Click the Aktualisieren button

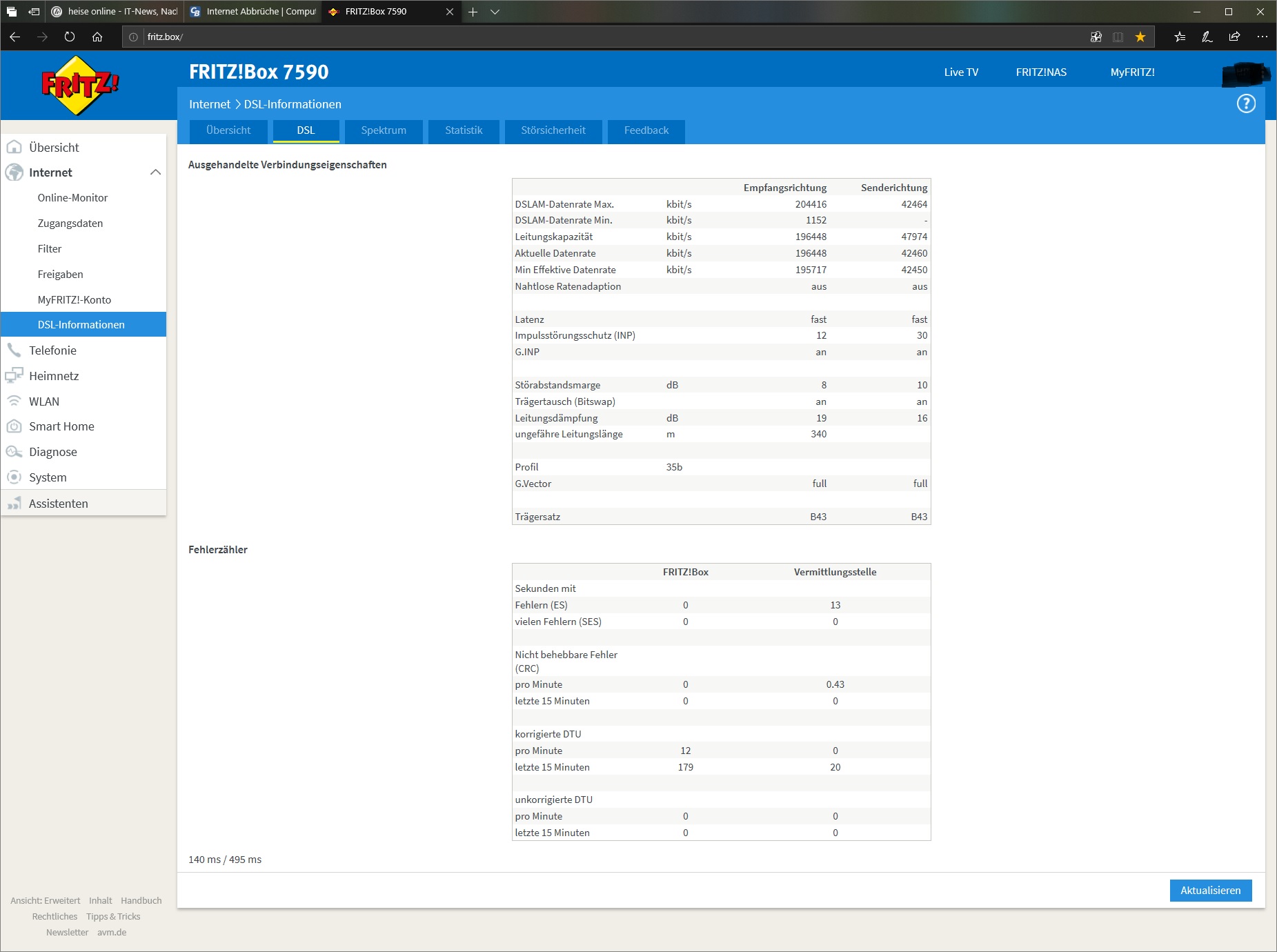[1211, 891]
